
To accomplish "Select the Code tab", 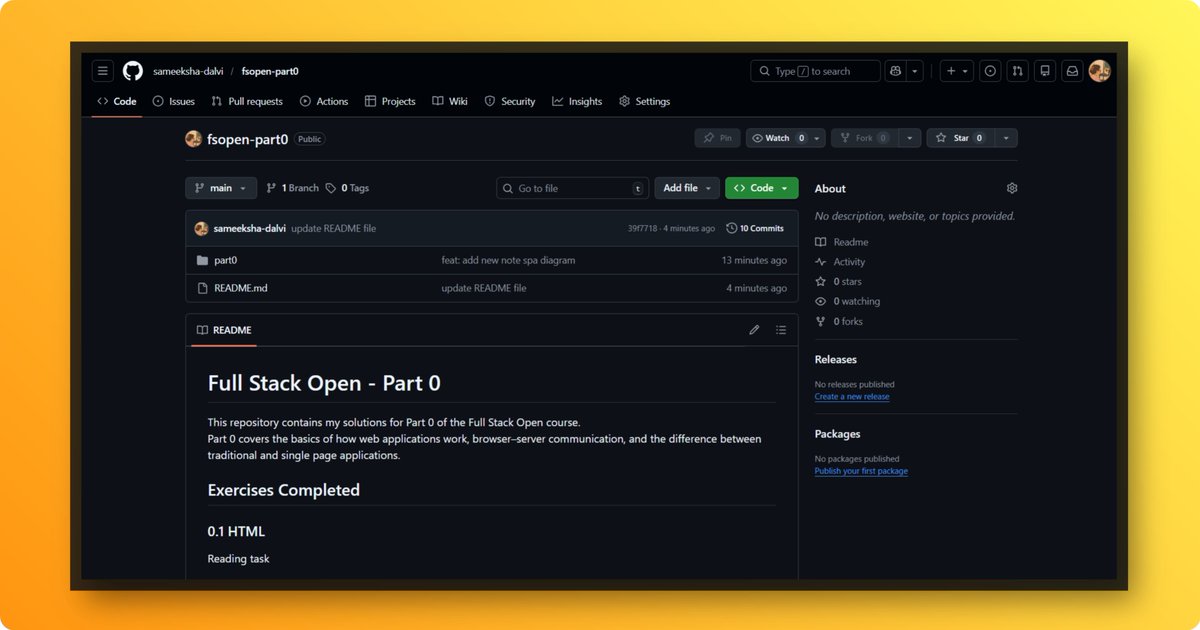I will (117, 101).
